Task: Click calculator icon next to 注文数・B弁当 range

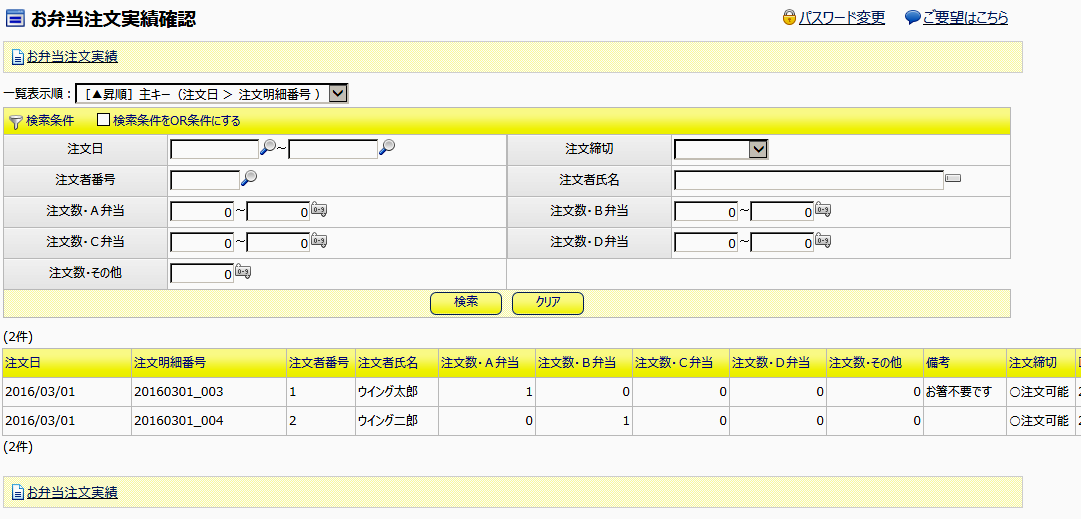Action: (823, 210)
